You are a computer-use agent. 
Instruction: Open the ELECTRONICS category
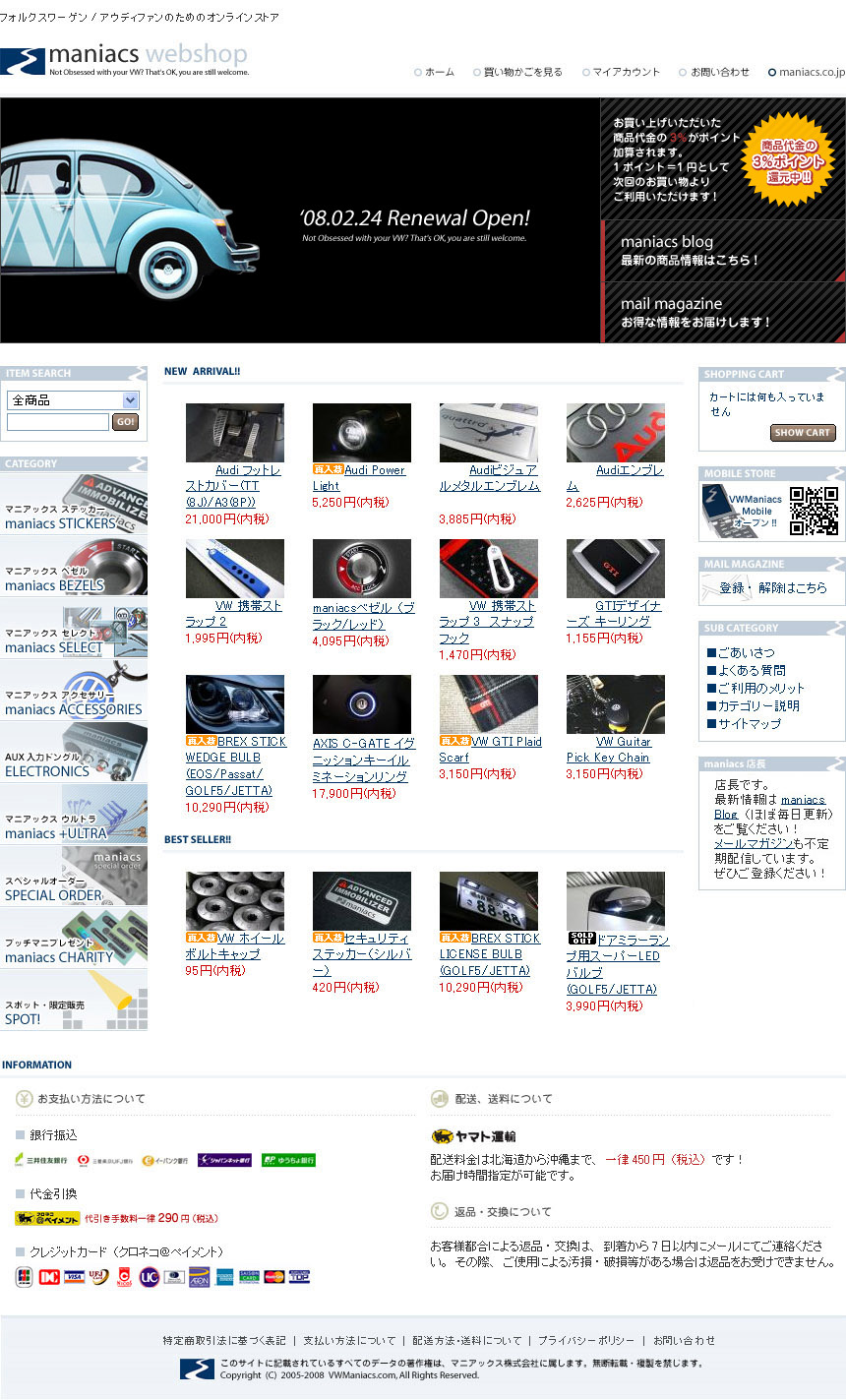[x=74, y=752]
